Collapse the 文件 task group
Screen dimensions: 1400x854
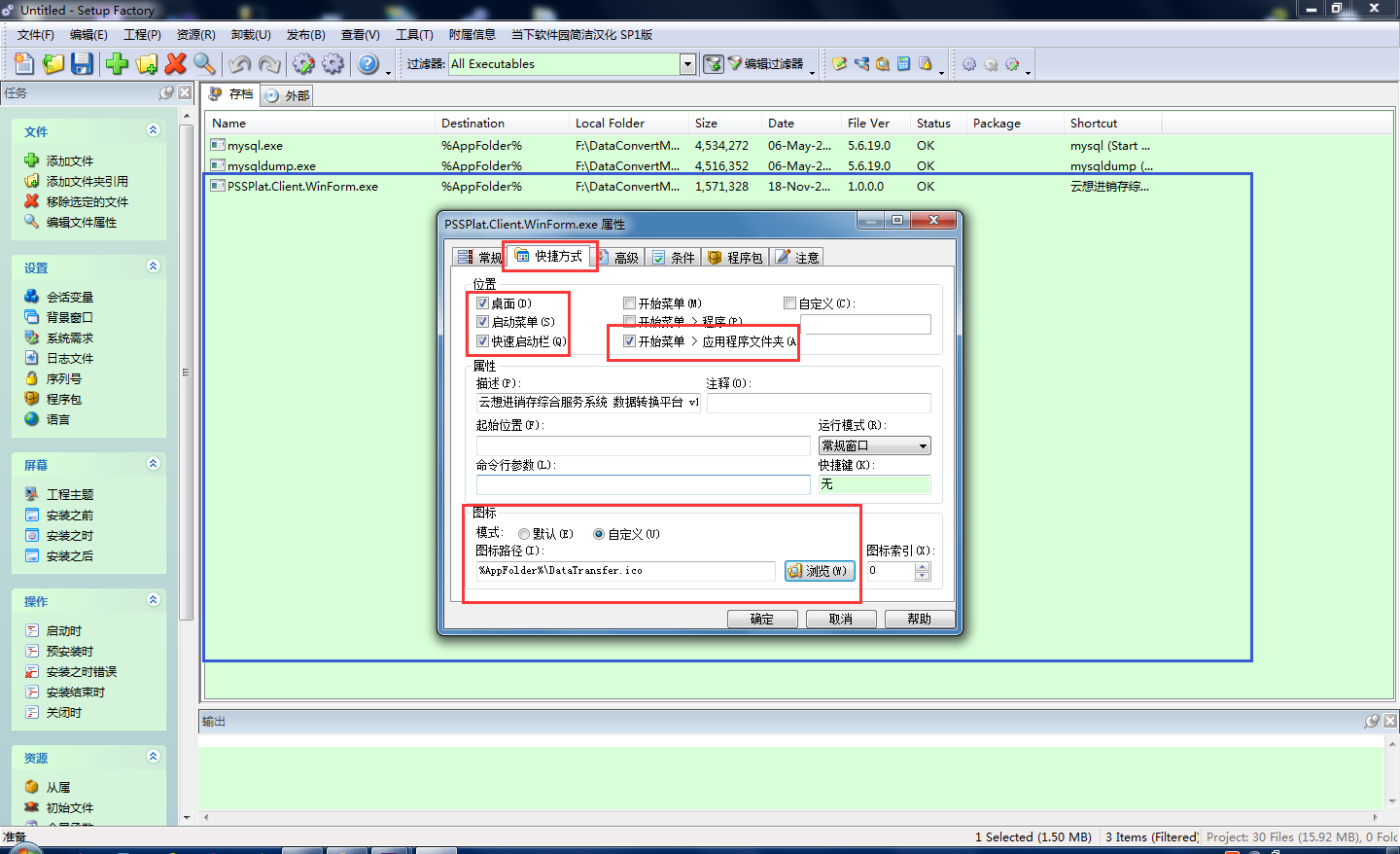[153, 129]
